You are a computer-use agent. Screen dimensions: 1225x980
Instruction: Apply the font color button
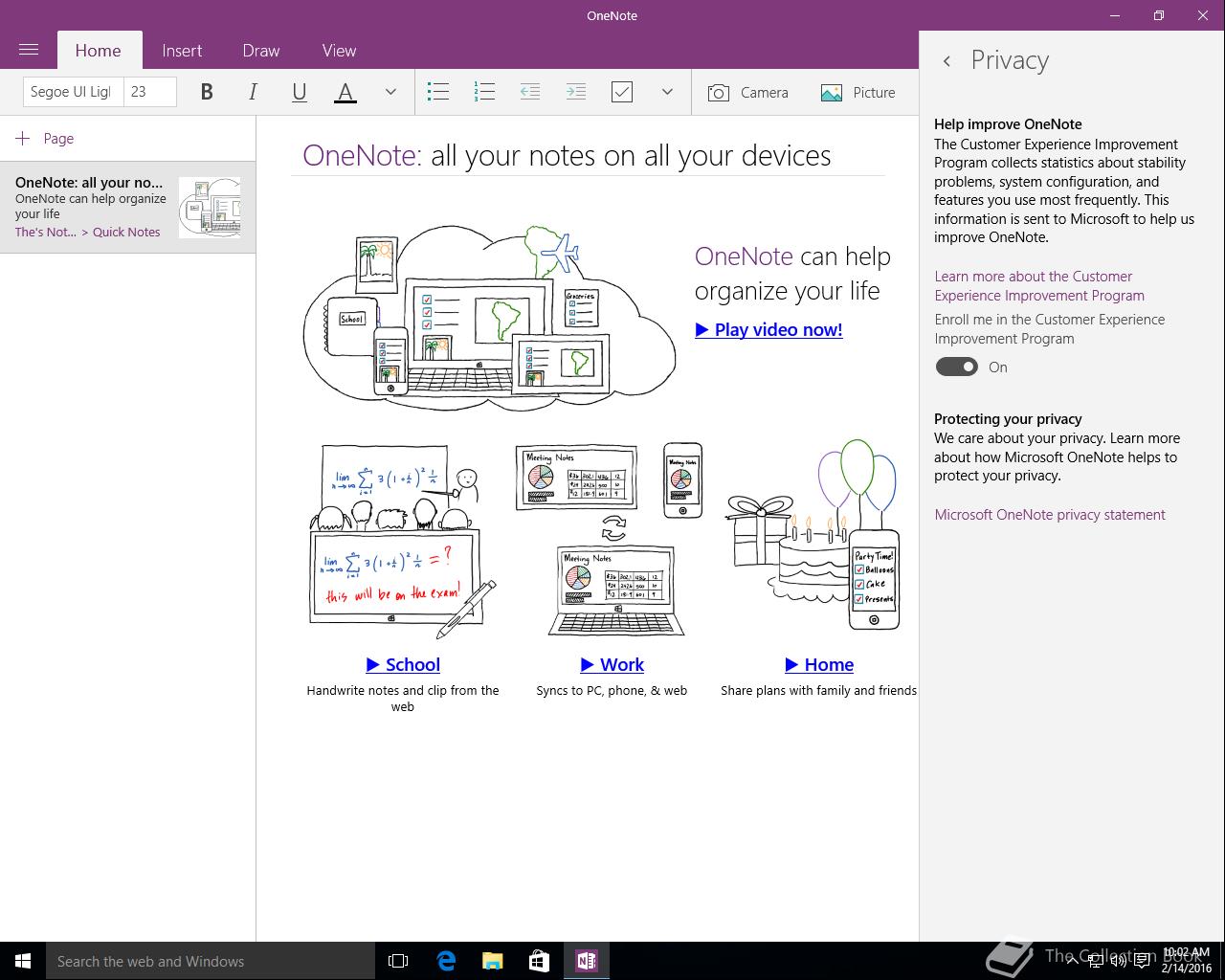click(x=345, y=92)
